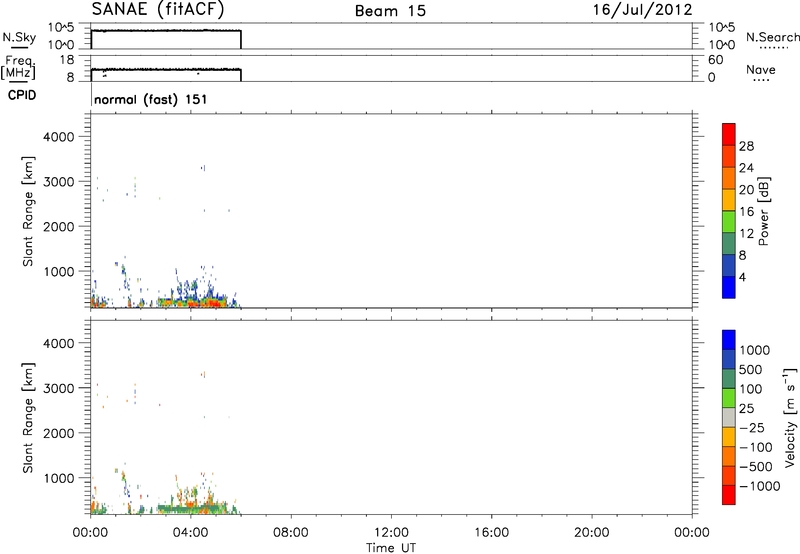Viewport: 800px width, 554px height.
Task: Click 'Slant Range [km]' label of Velocity panel
Action: (28, 418)
